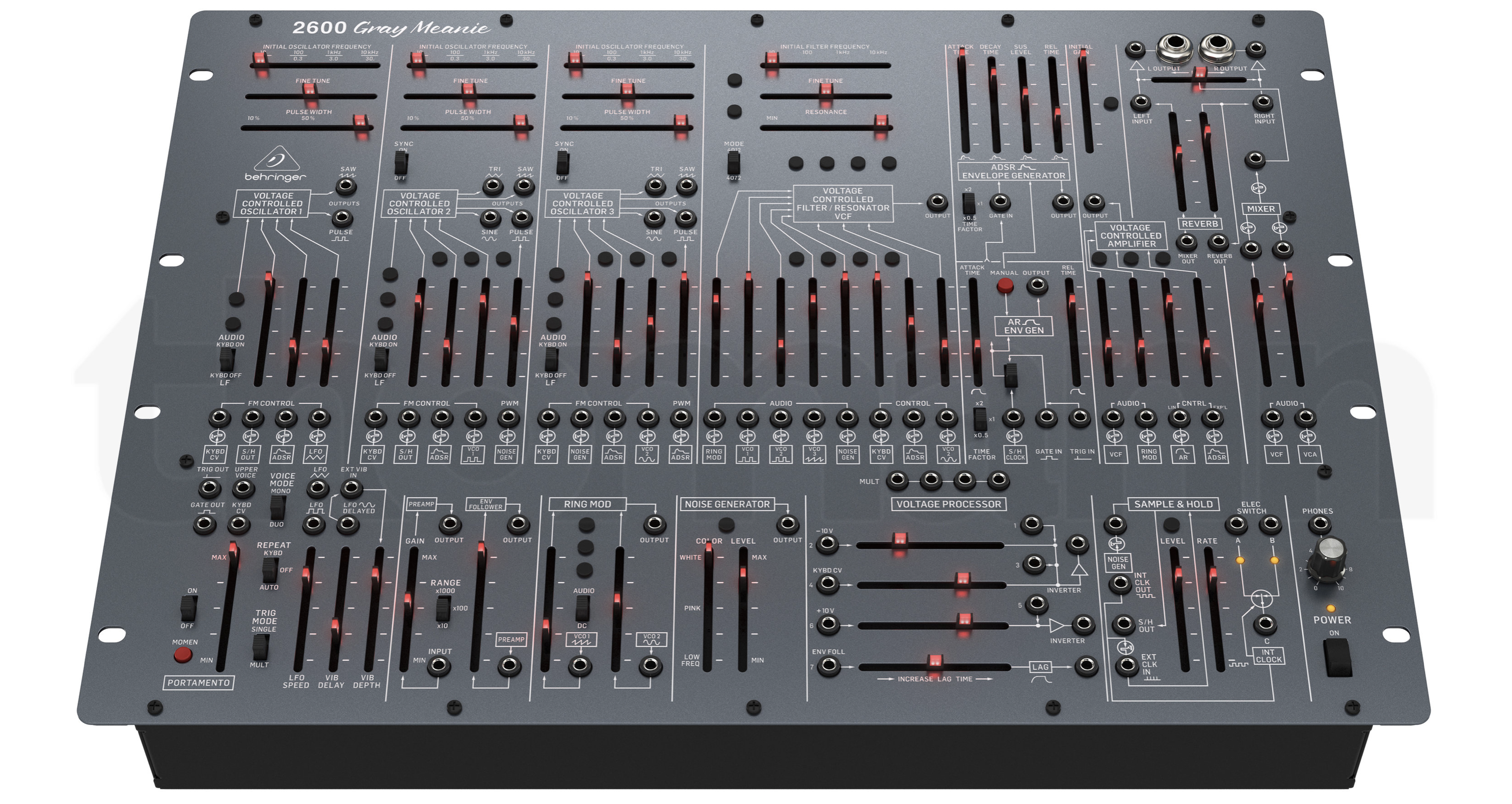This screenshot has height=804, width=1512.
Task: Click the '2600 Gray Meanie' title text
Action: click(391, 28)
